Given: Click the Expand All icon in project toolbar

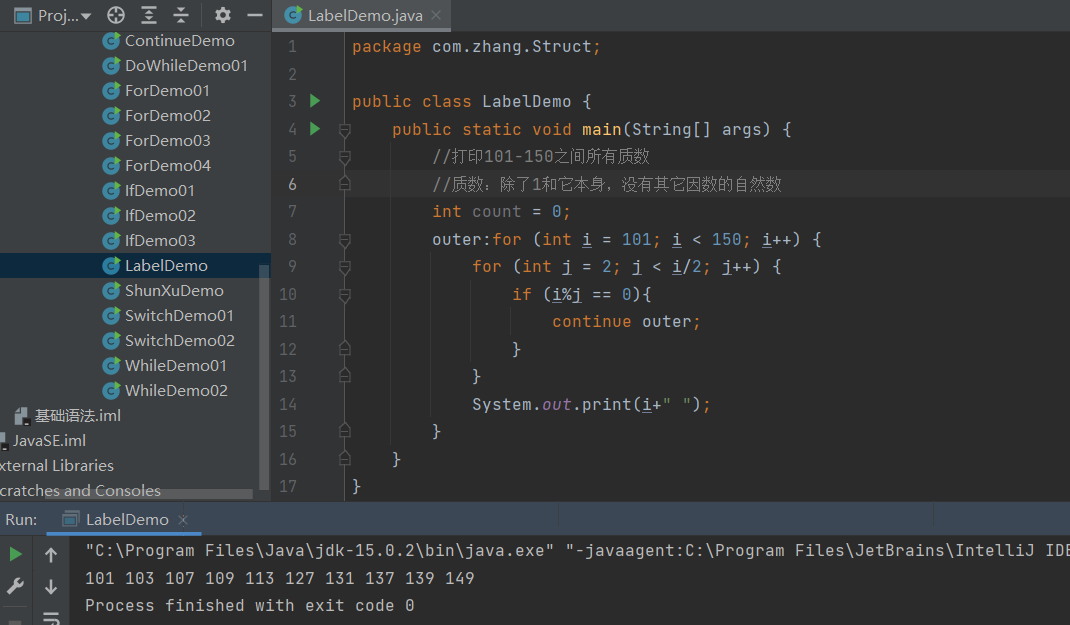Looking at the screenshot, I should (149, 15).
